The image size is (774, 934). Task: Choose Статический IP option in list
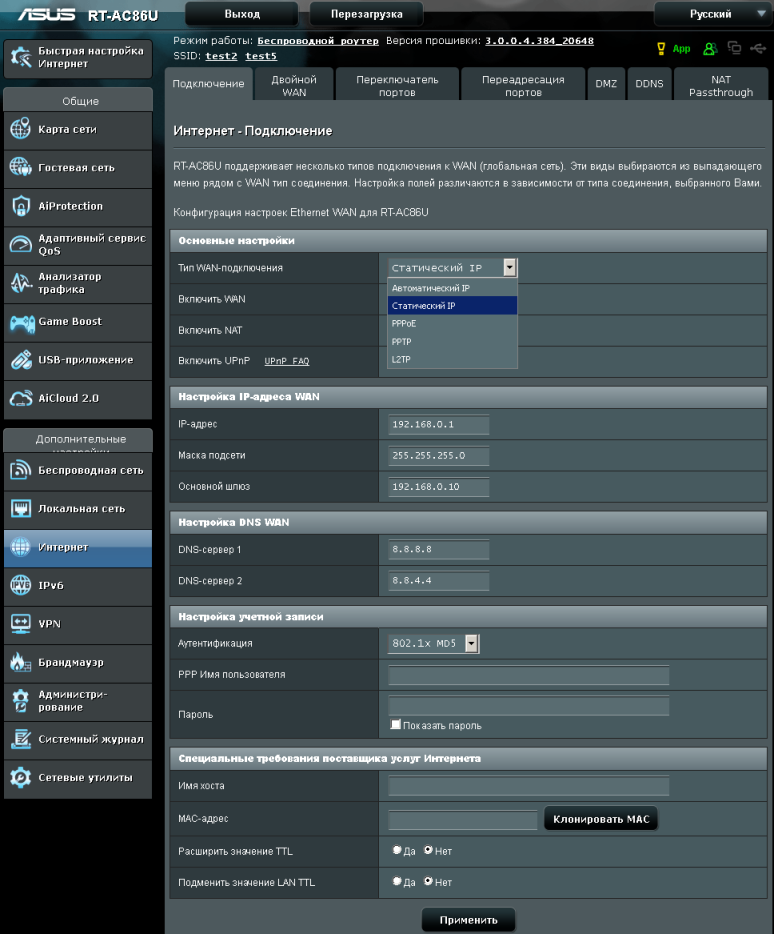452,306
